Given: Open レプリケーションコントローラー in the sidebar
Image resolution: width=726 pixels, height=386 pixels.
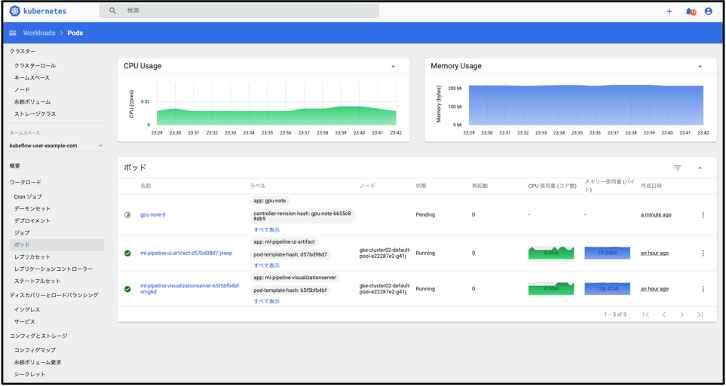Looking at the screenshot, I should click(54, 268).
